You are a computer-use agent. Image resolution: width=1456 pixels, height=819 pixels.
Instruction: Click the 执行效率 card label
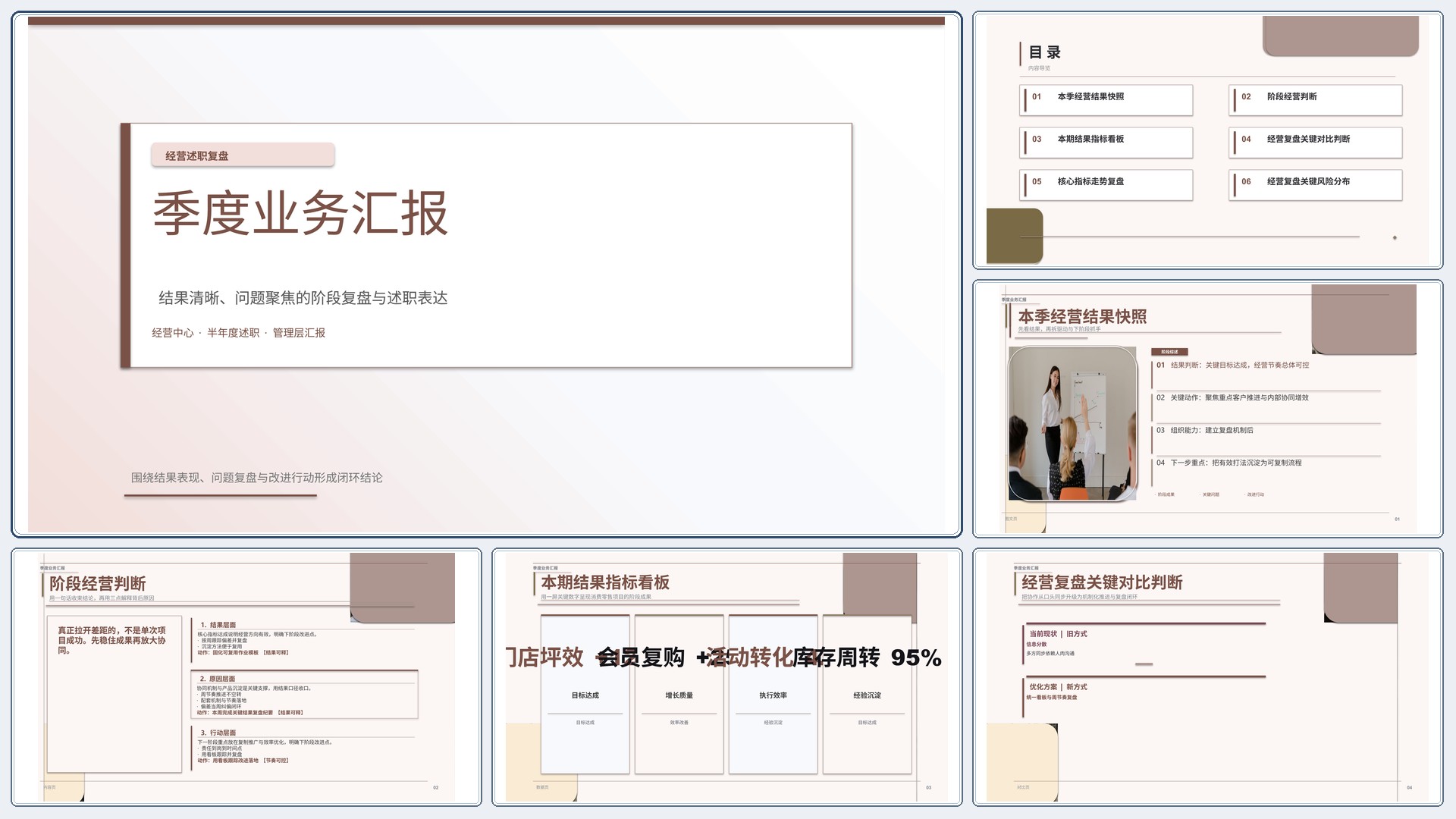click(773, 695)
